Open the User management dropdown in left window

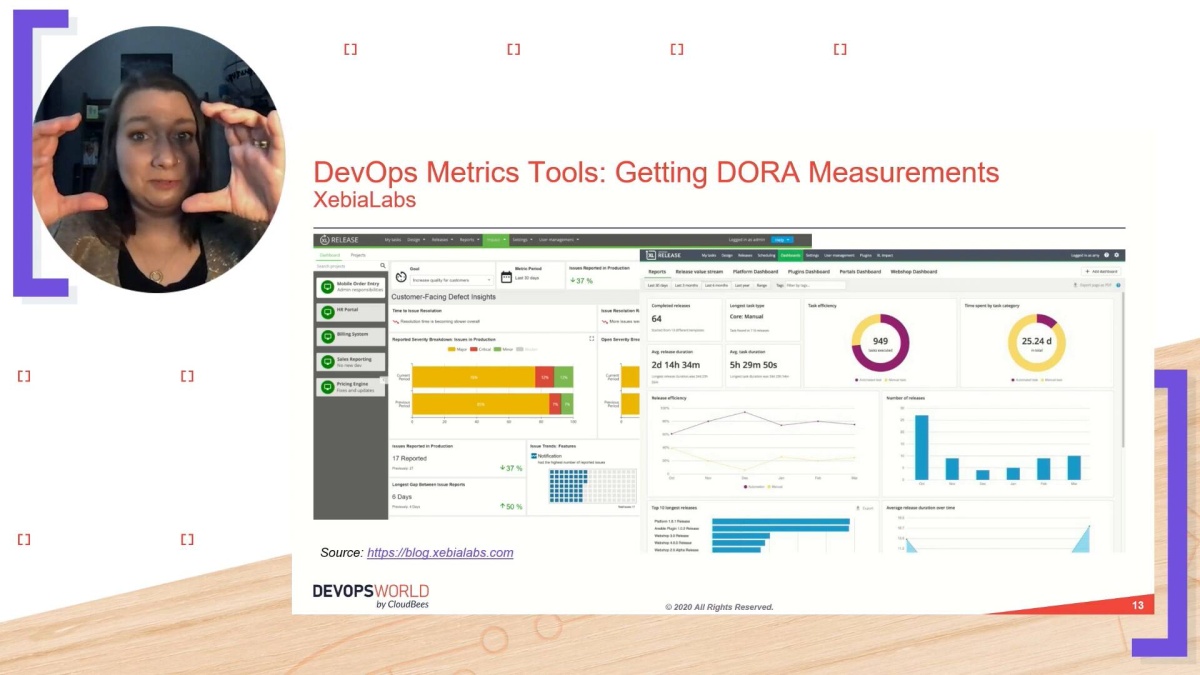point(559,239)
